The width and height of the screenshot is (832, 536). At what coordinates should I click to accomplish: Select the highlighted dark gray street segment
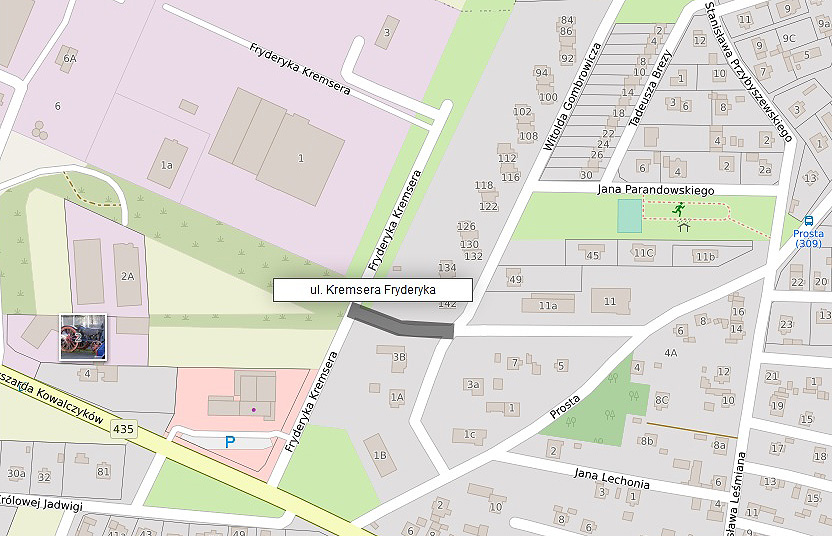tap(401, 321)
